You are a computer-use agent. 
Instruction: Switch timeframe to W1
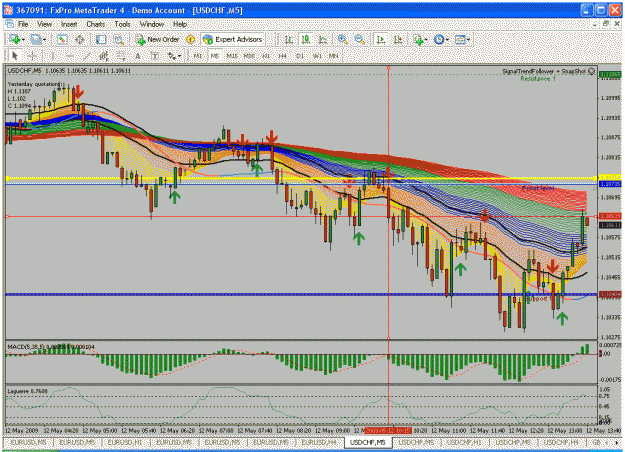tap(317, 56)
